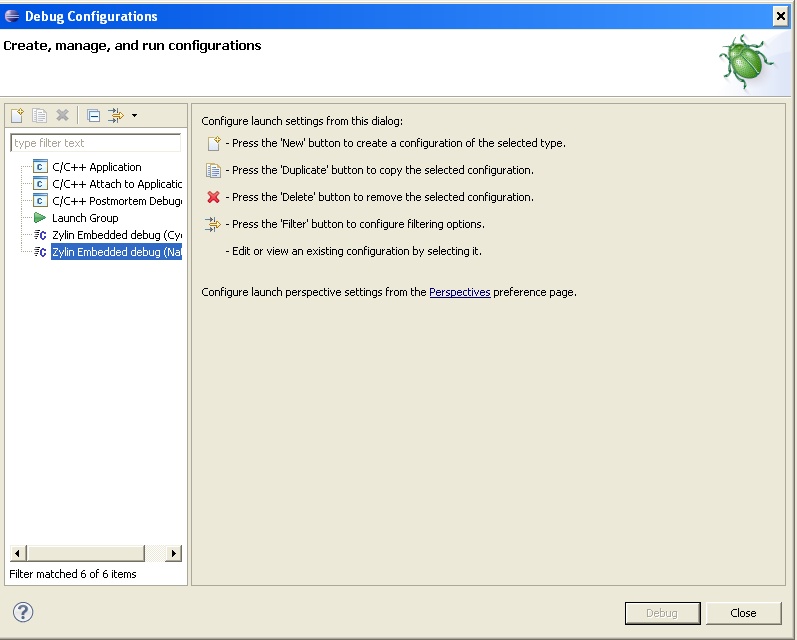Viewport: 797px width, 640px height.
Task: Click the New launch configuration icon
Action: coord(17,116)
